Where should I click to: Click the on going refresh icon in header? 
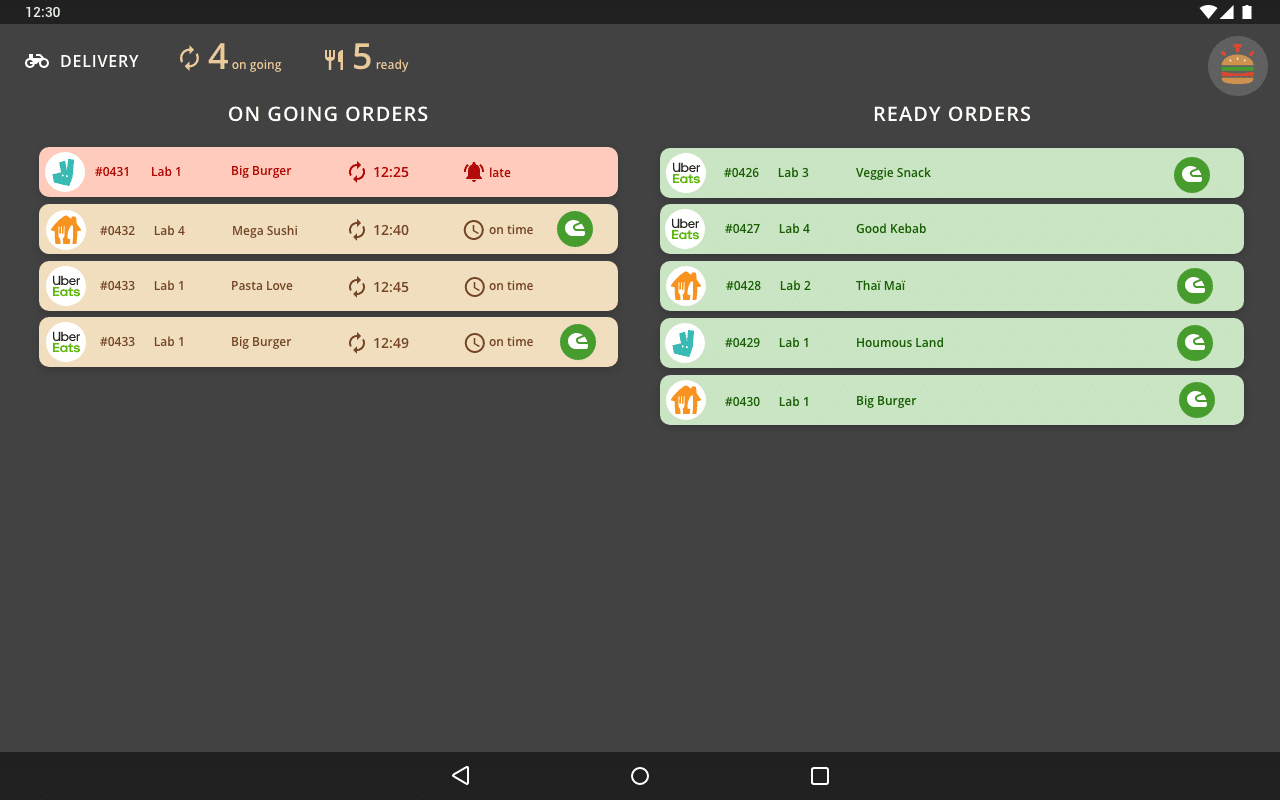click(190, 58)
